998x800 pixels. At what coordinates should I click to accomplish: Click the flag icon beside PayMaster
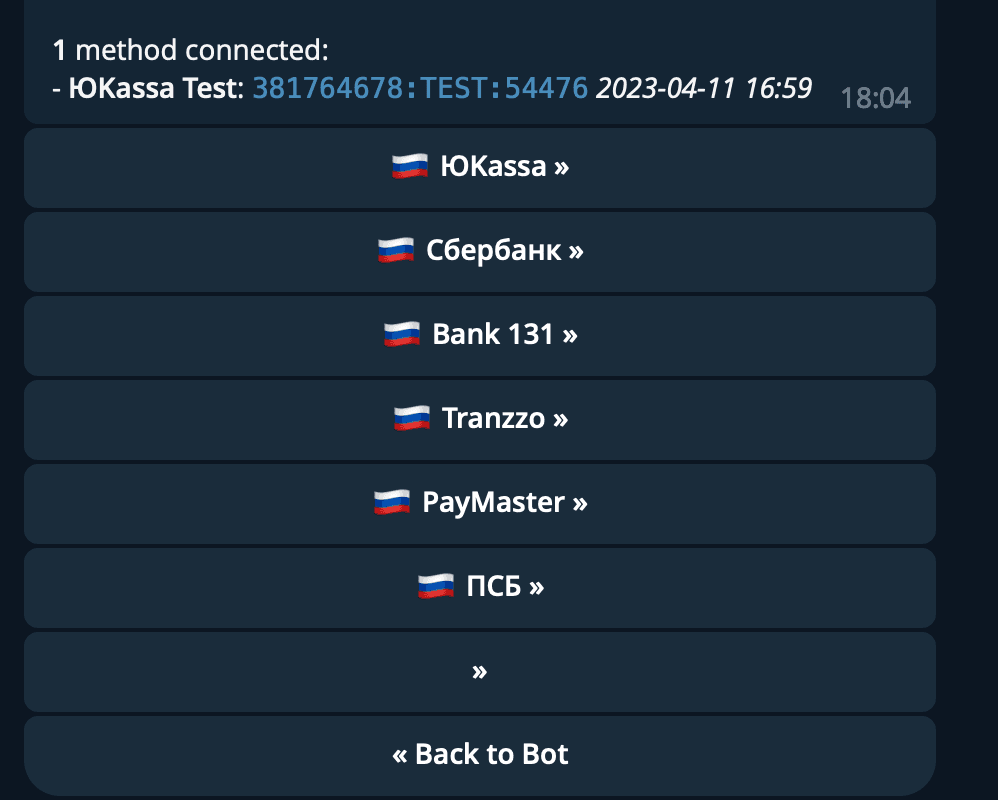click(x=392, y=502)
